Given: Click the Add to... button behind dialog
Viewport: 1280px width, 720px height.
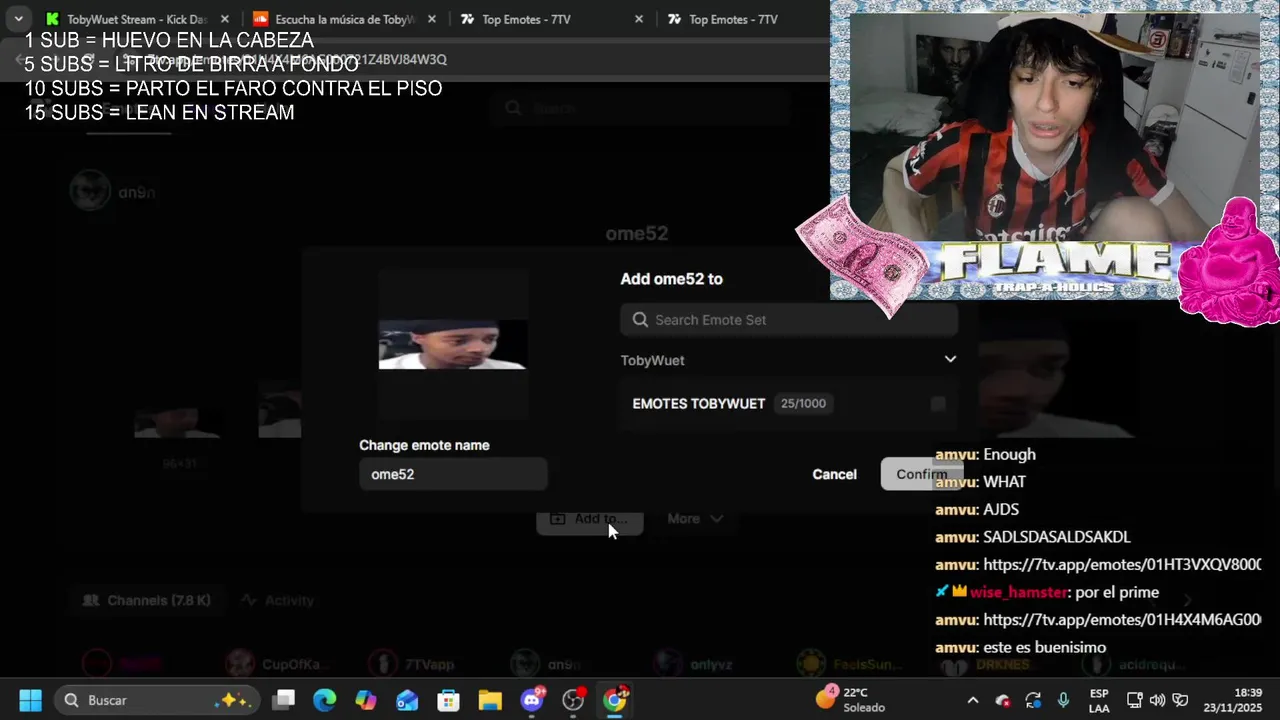Looking at the screenshot, I should point(589,519).
